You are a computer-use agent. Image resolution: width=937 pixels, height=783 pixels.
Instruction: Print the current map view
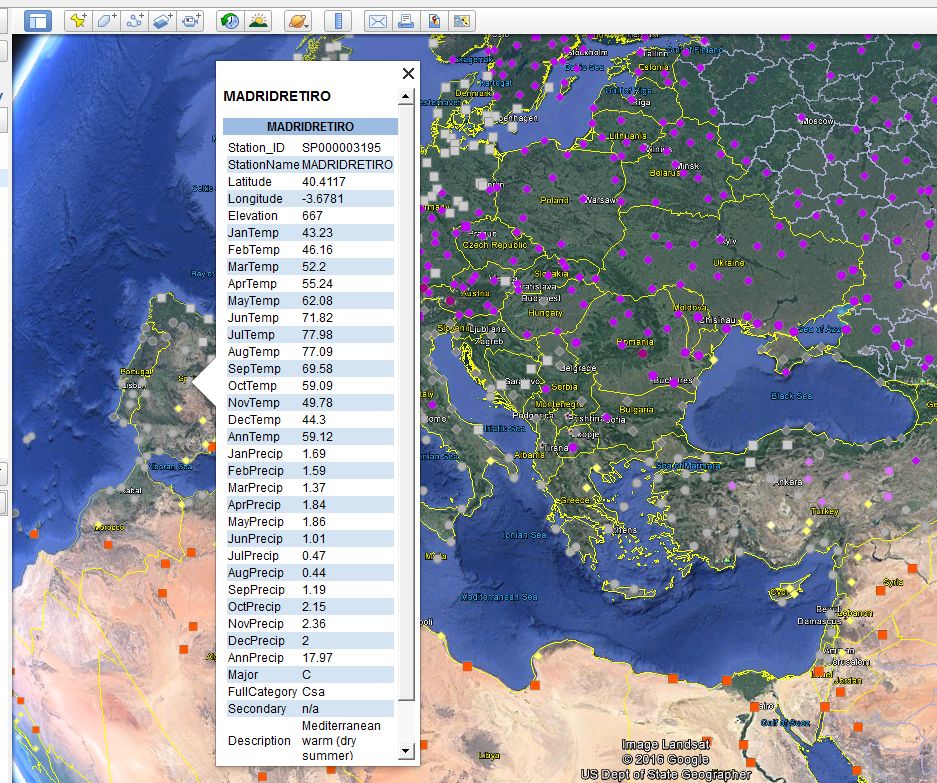404,18
